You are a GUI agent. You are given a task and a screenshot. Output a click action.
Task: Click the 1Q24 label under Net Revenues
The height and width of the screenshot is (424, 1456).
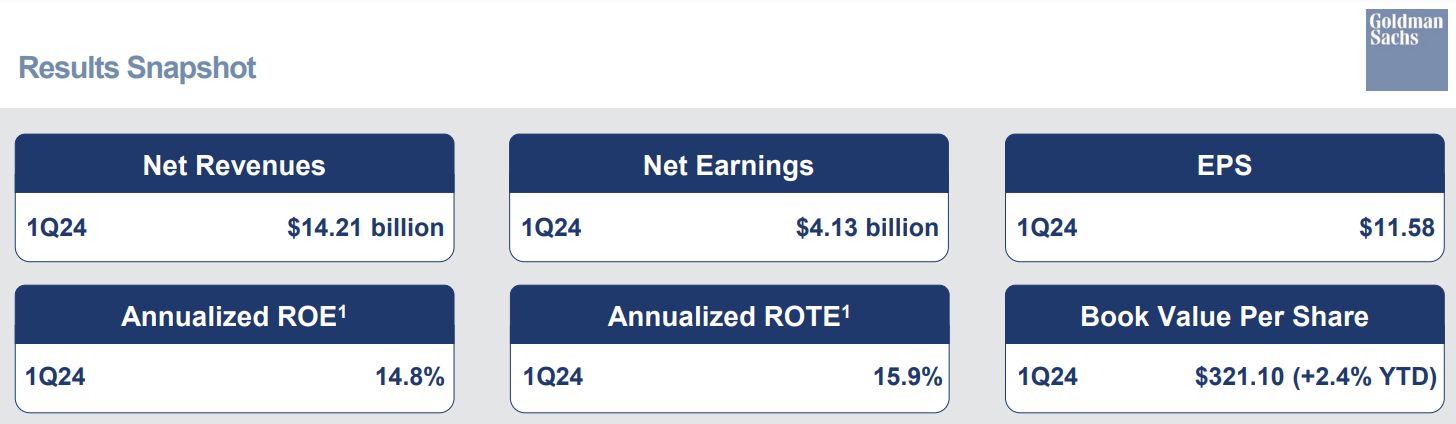[x=57, y=228]
